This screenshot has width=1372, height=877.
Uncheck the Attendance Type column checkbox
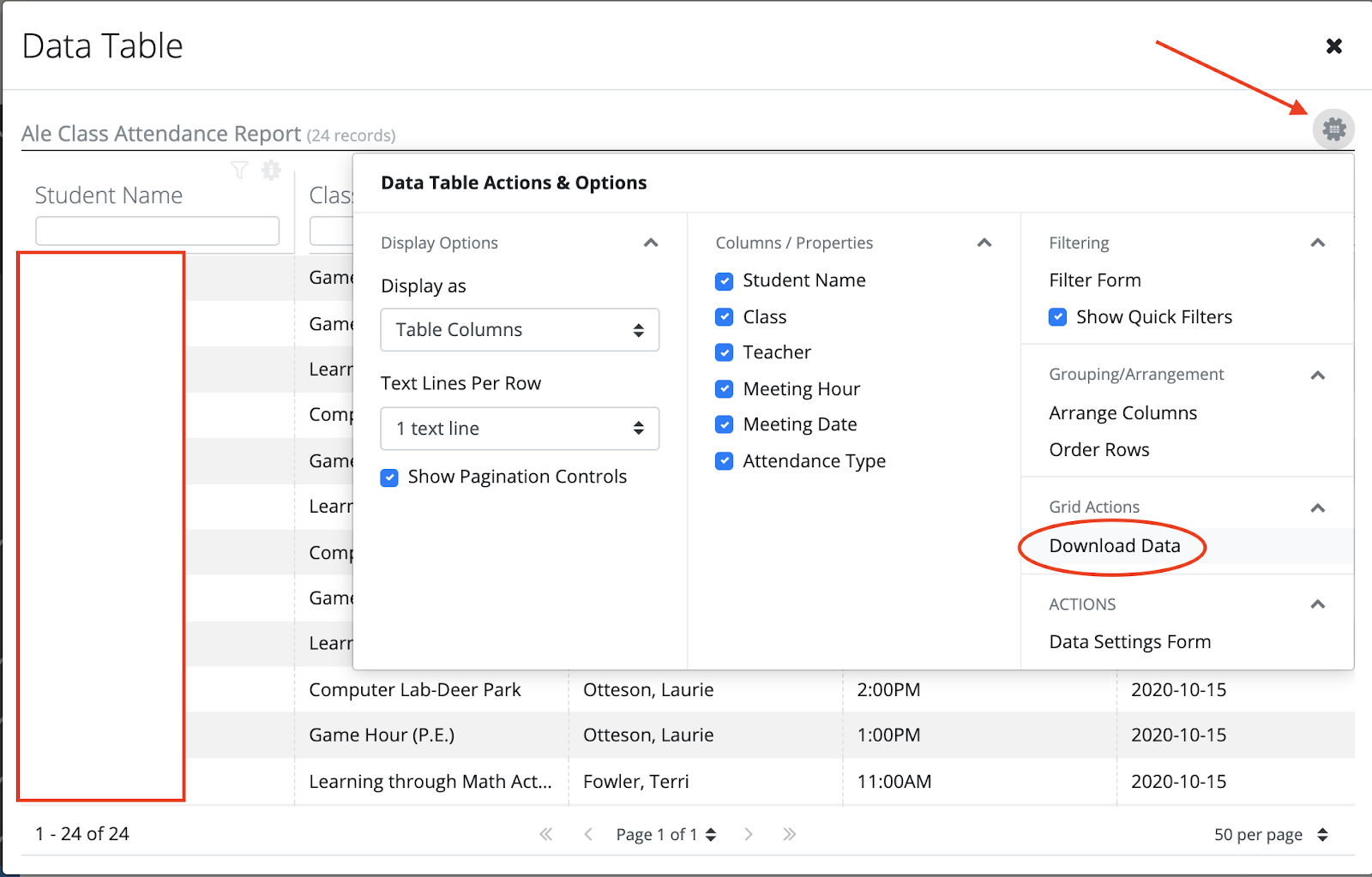click(725, 461)
